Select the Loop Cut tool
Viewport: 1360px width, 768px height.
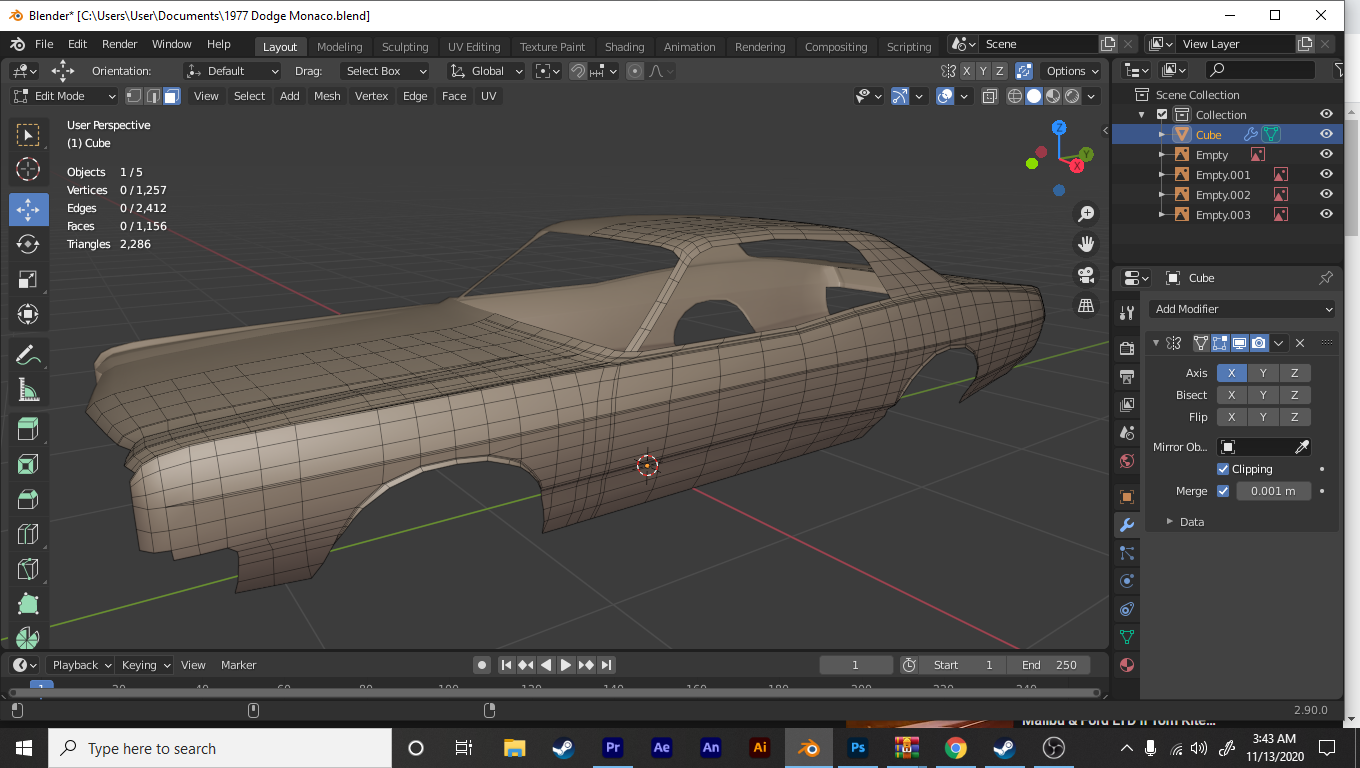[x=28, y=534]
